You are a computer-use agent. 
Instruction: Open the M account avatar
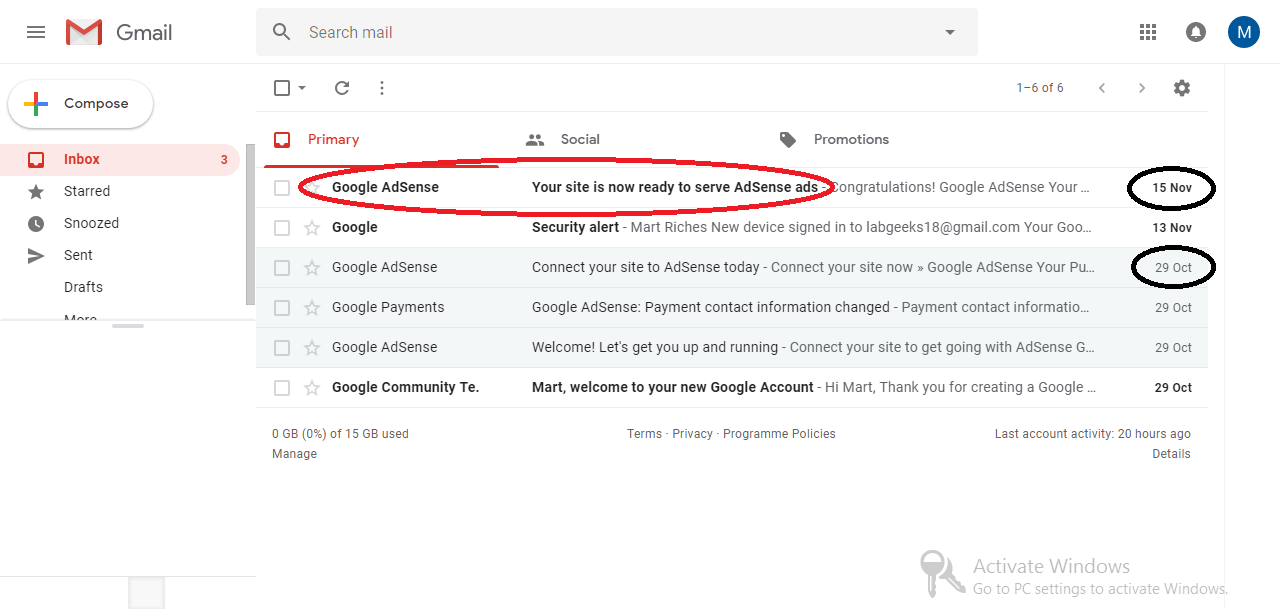[1244, 32]
